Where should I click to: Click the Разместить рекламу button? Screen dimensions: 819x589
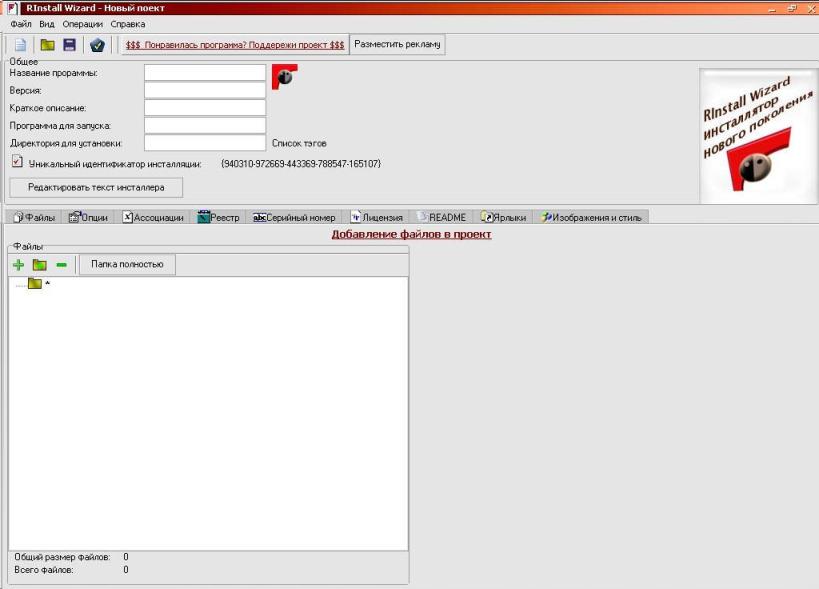point(397,44)
